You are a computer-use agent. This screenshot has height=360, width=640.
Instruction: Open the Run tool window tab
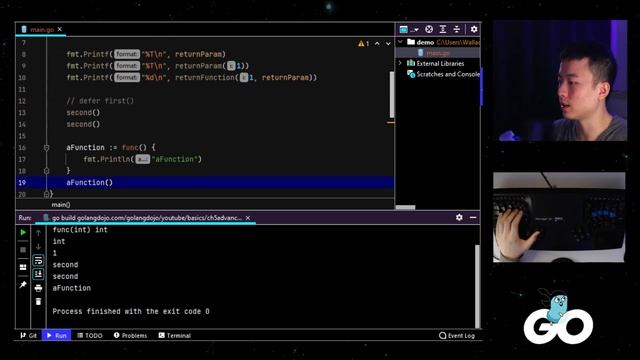[56, 335]
